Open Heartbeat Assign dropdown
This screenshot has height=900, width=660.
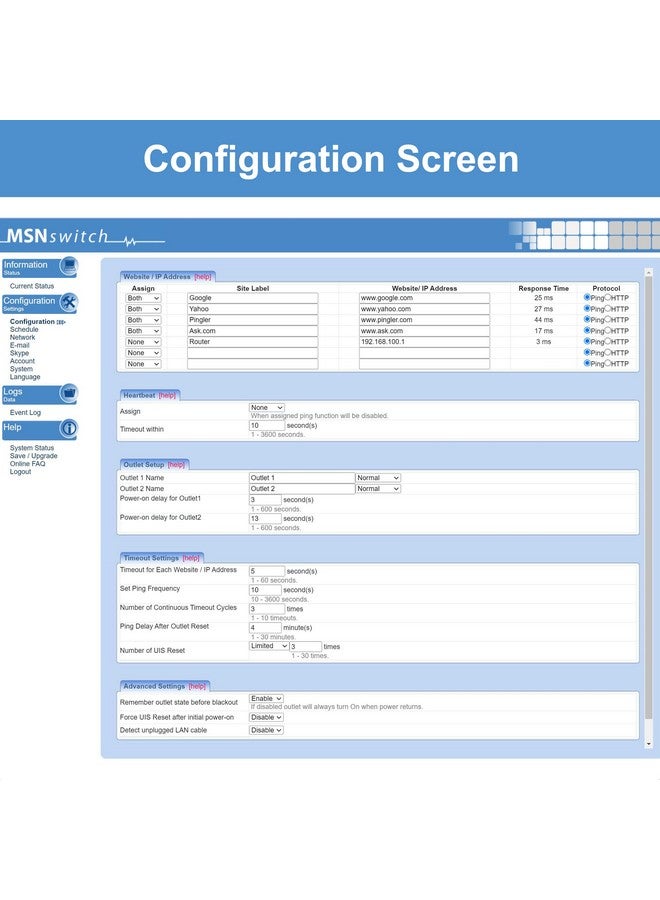point(267,408)
